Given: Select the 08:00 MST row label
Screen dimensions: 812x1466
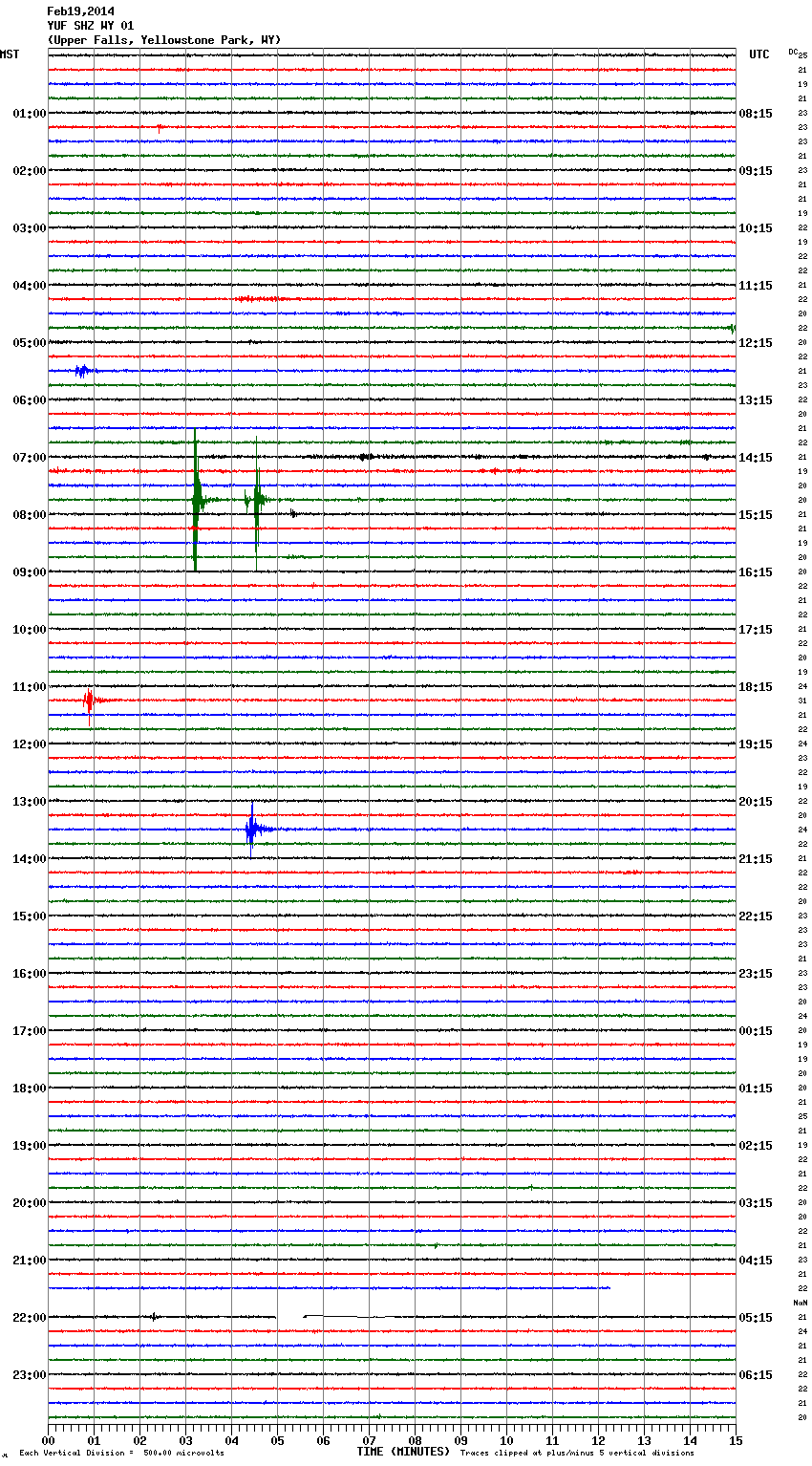Looking at the screenshot, I should pyautogui.click(x=29, y=515).
